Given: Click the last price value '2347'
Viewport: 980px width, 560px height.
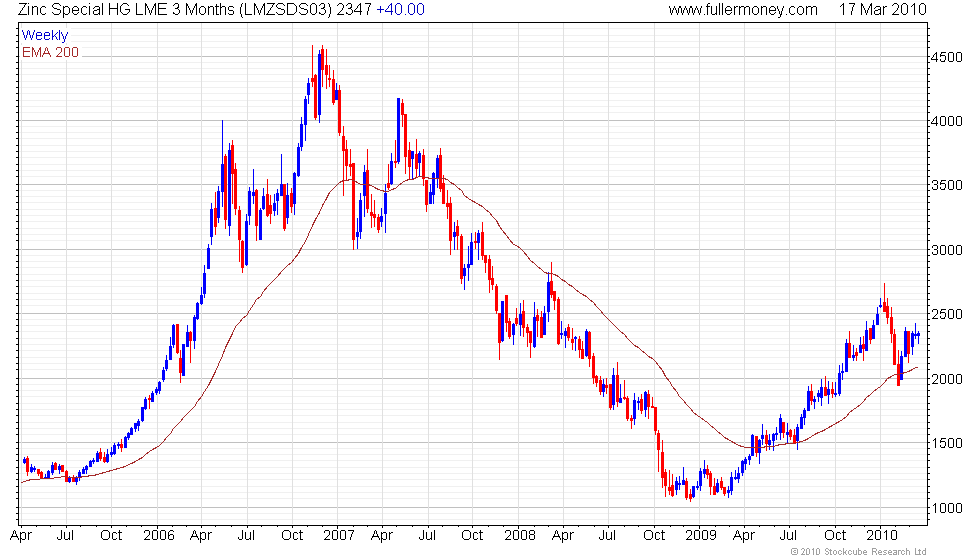Looking at the screenshot, I should (x=354, y=9).
